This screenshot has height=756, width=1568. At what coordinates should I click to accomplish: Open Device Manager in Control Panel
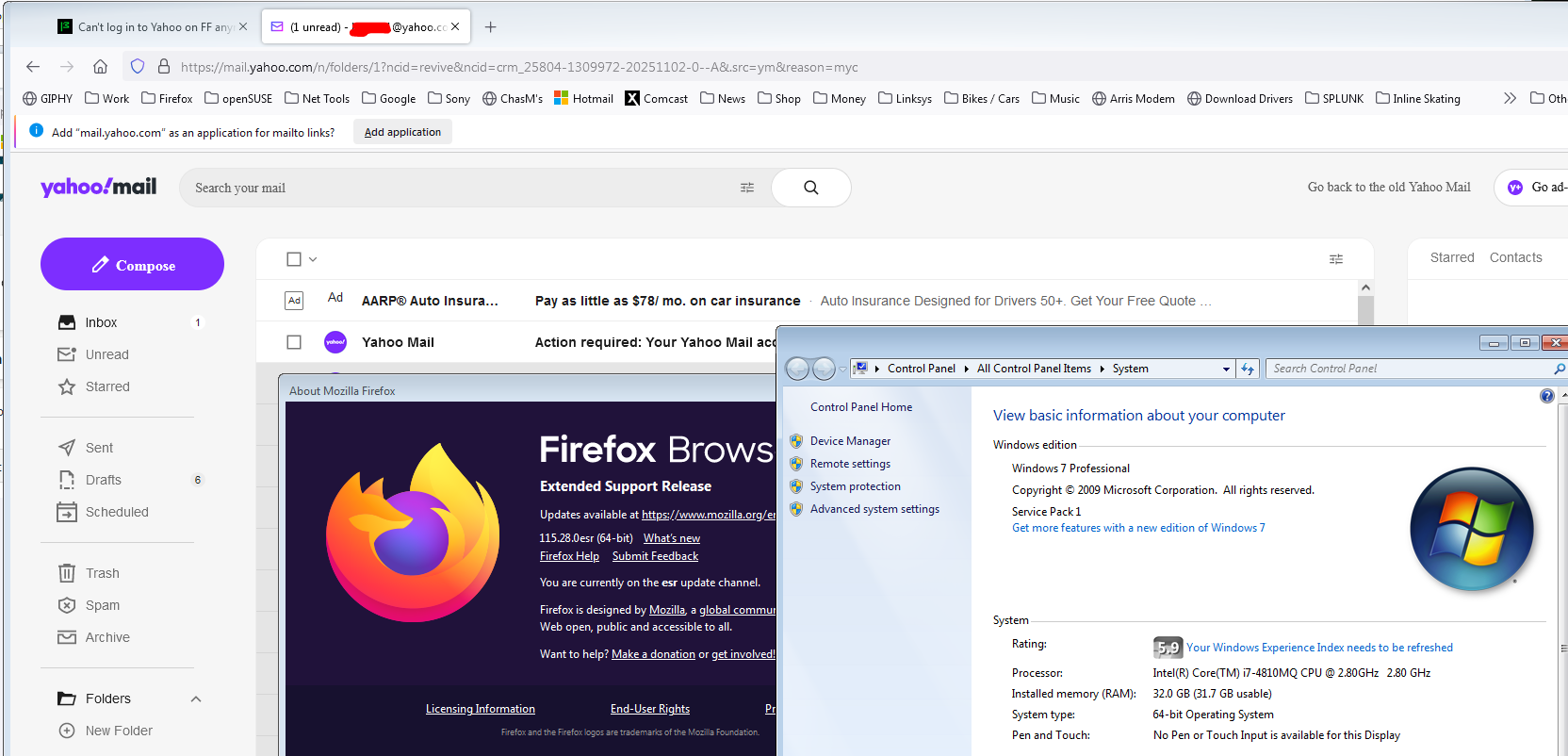pyautogui.click(x=850, y=441)
